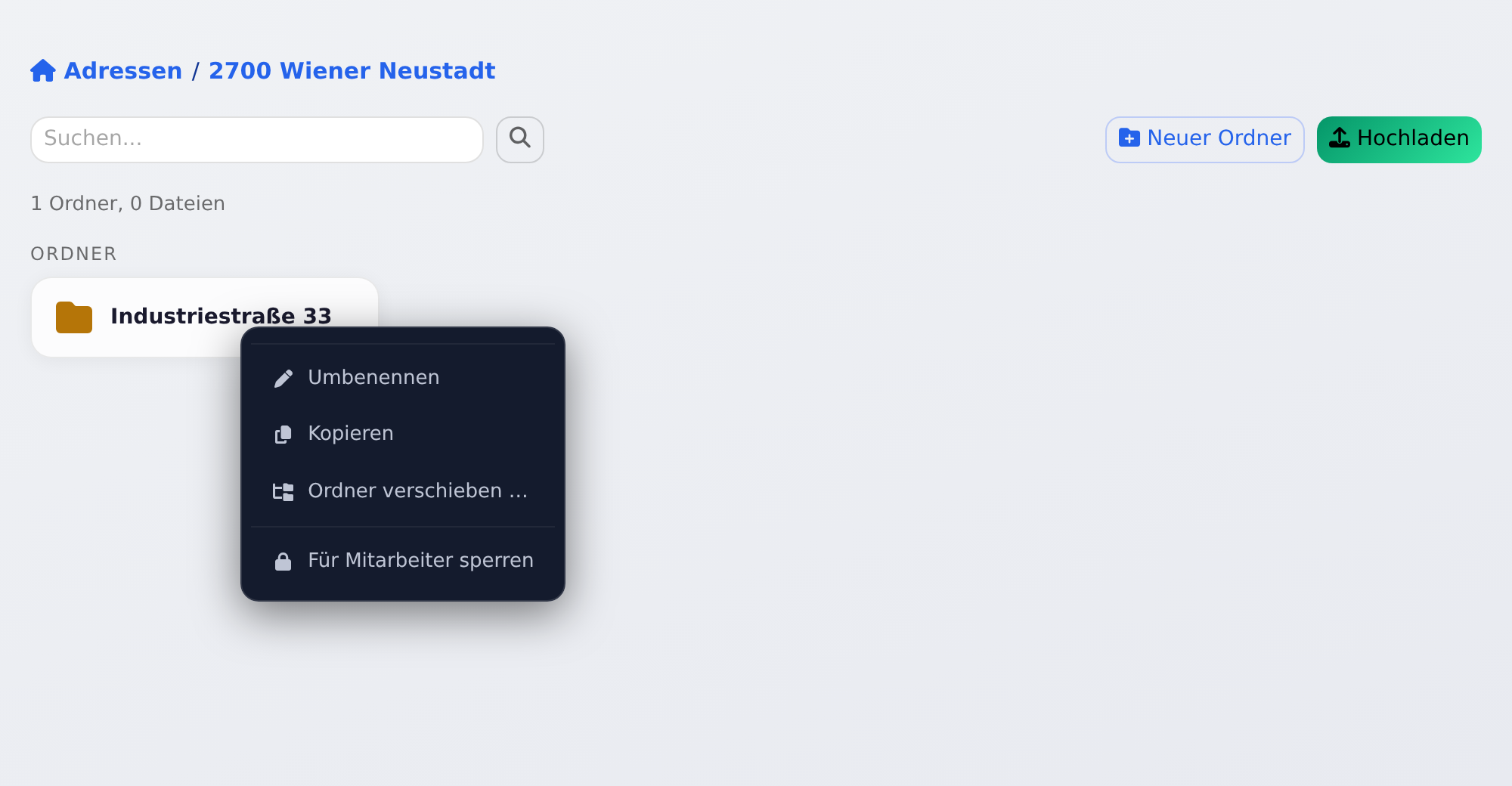The image size is (1512, 786).
Task: Select Kopieren in the context menu
Action: pos(403,434)
